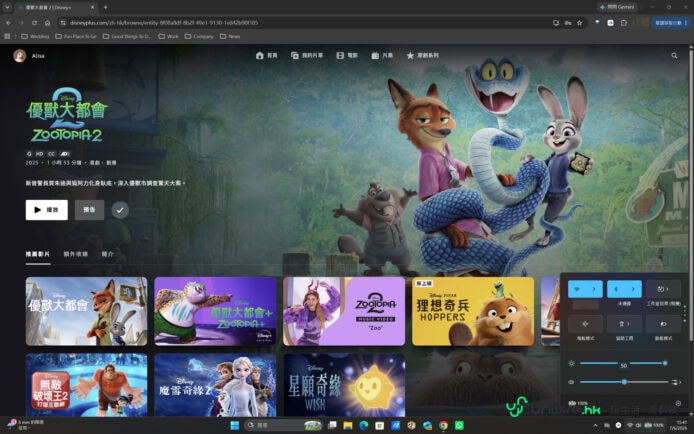Open the apps grid icon in bookmarks bar
This screenshot has width=694, height=434.
click(x=7, y=36)
